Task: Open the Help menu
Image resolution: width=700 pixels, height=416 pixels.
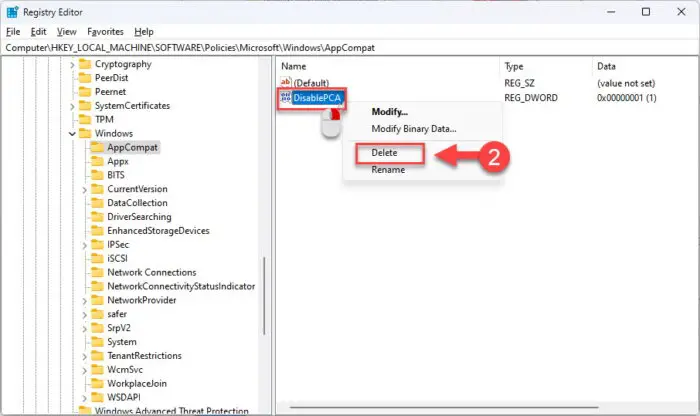Action: (x=144, y=32)
